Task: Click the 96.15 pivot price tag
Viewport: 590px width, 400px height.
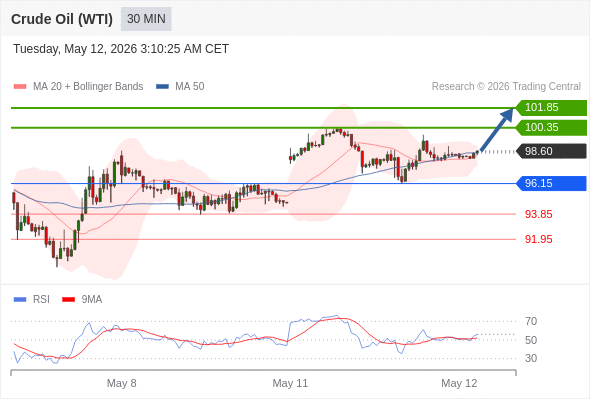Action: pyautogui.click(x=551, y=183)
